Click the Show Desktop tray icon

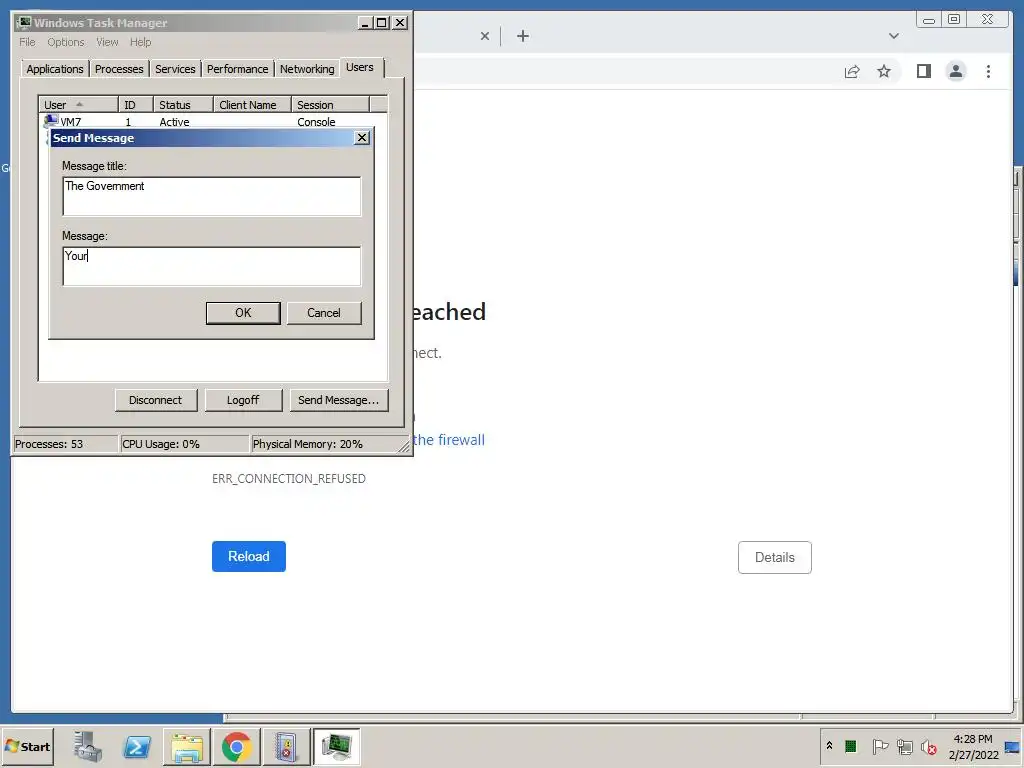point(1013,746)
